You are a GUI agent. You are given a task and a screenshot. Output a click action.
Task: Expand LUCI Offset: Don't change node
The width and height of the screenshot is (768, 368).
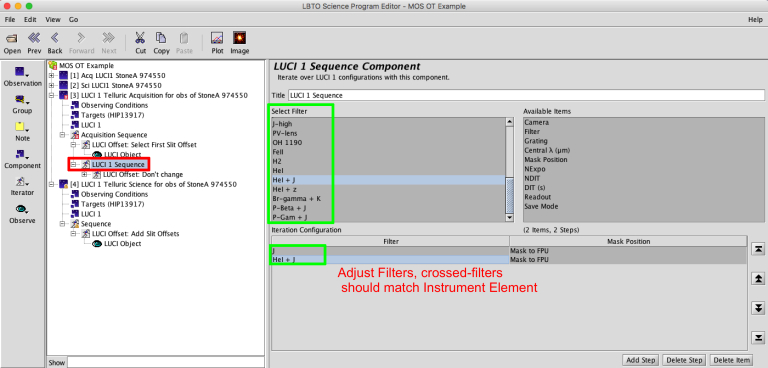84,174
